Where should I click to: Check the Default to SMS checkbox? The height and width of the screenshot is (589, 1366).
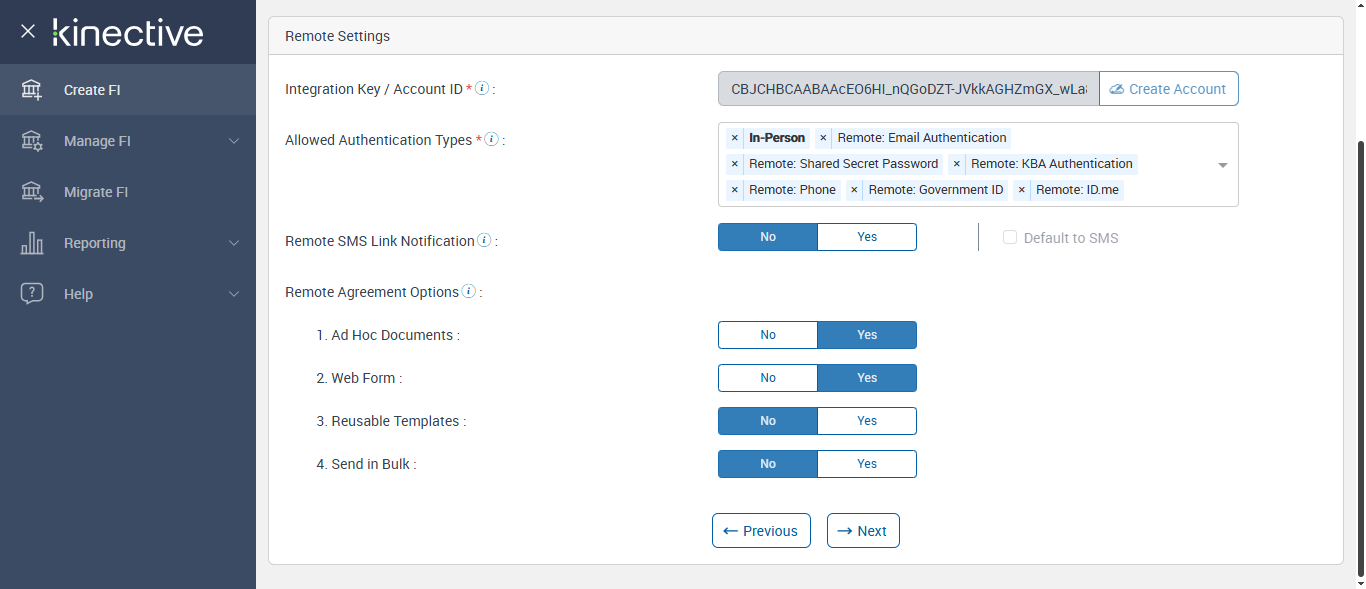pos(1010,238)
